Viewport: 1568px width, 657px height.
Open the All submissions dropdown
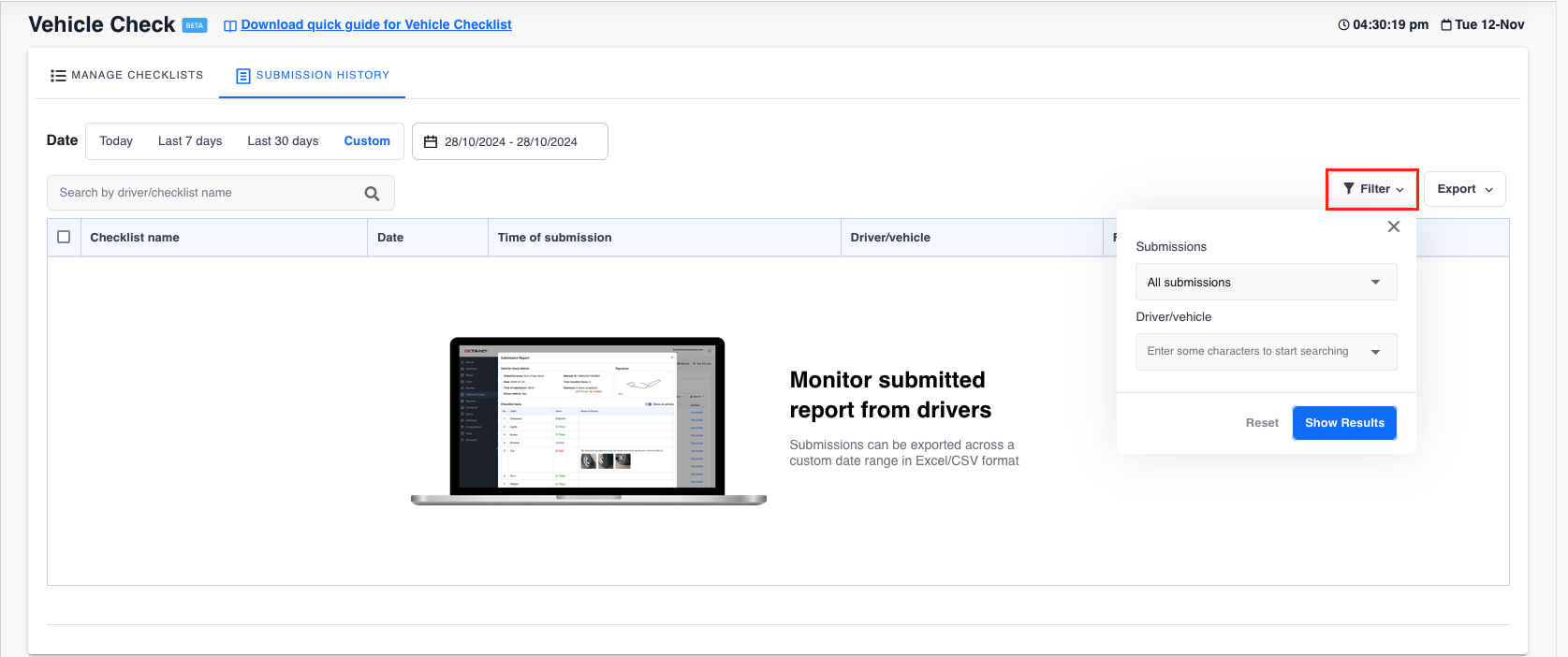coord(1266,283)
